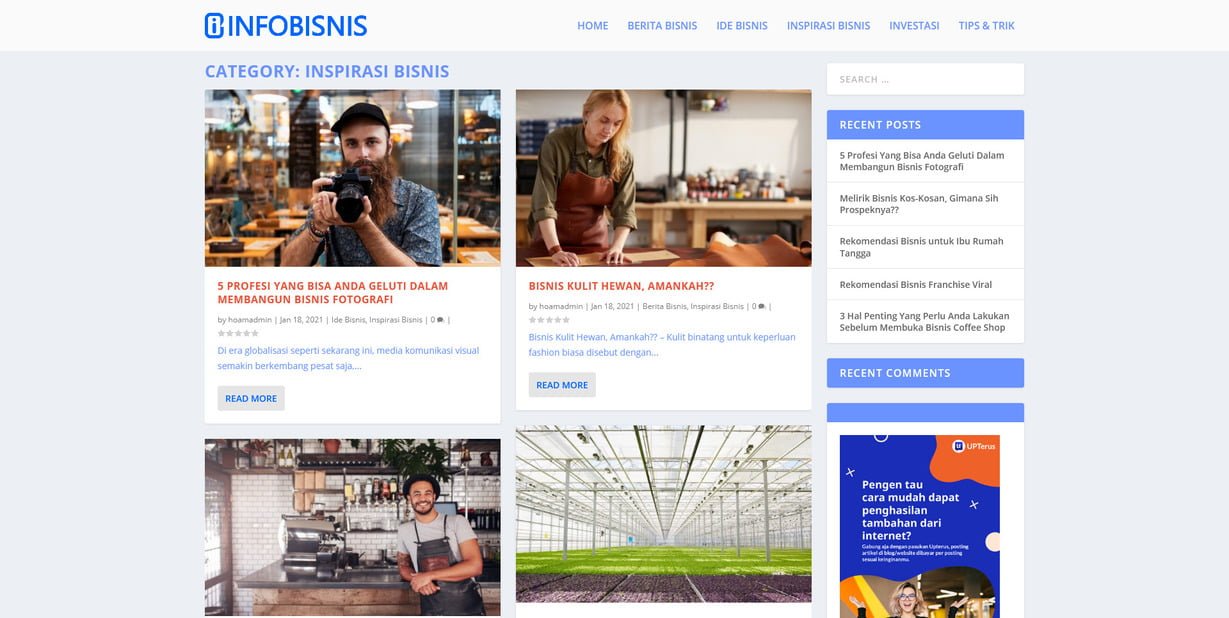Open post title Bisnis Kulit Hewan, Amankah??
This screenshot has height=618, width=1229.
coord(621,286)
